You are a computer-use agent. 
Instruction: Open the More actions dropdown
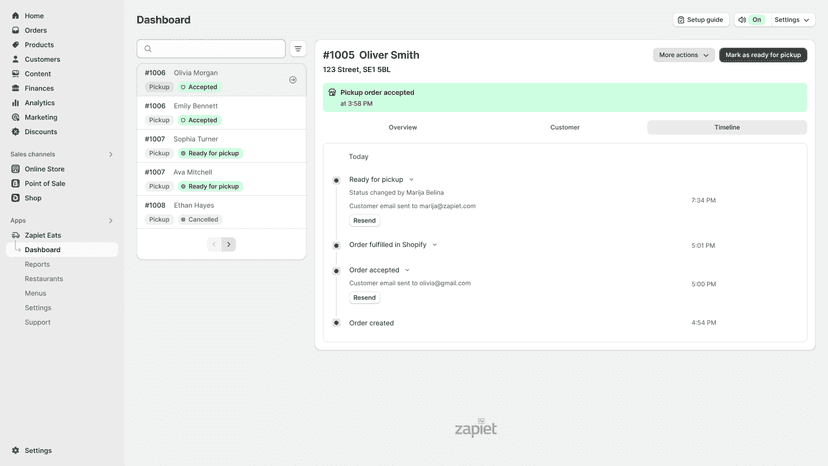[684, 55]
